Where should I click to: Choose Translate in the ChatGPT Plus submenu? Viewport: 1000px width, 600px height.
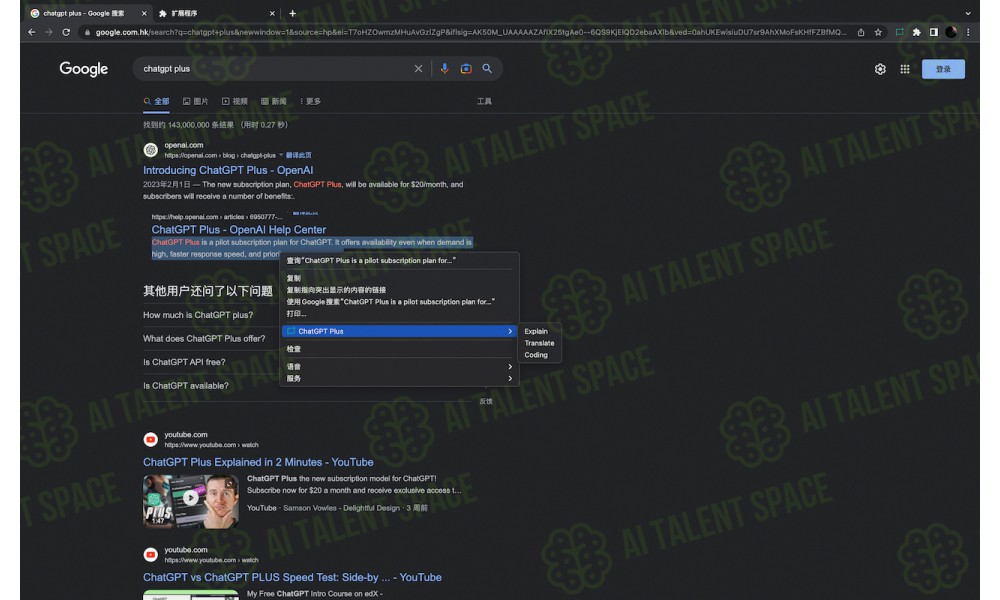540,343
